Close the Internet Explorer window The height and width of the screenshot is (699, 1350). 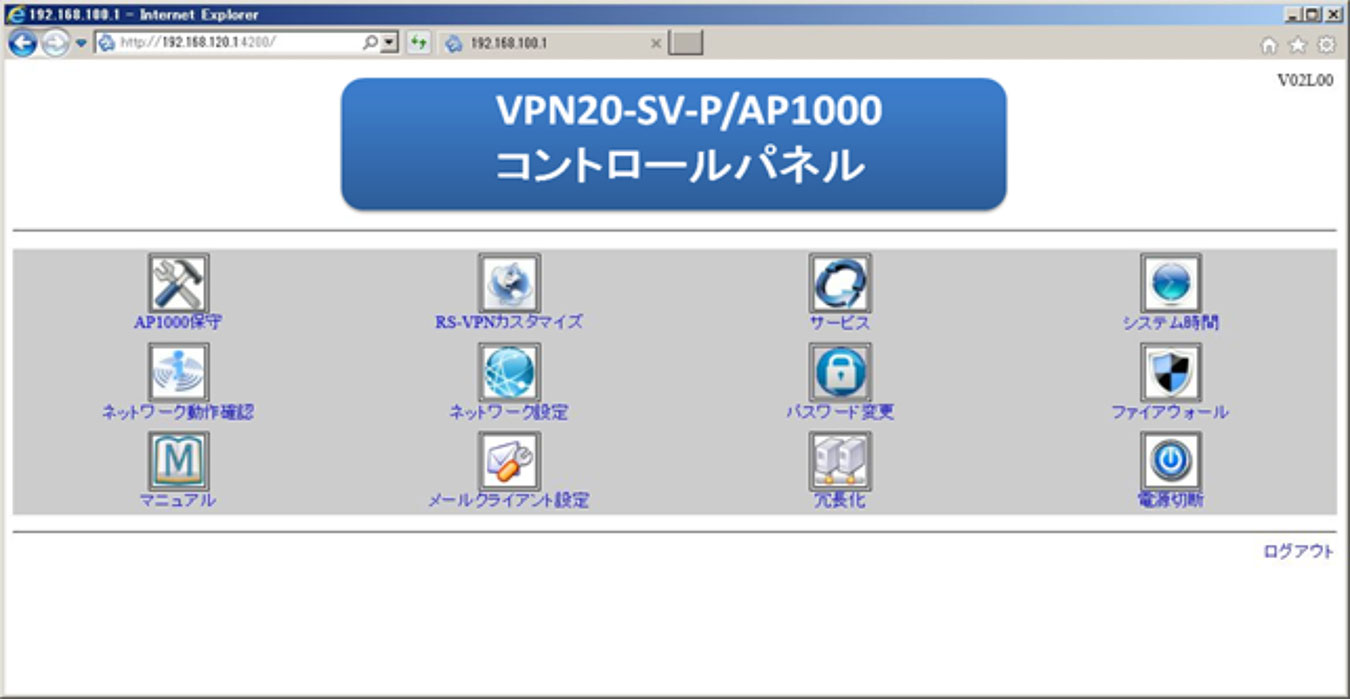click(1332, 14)
